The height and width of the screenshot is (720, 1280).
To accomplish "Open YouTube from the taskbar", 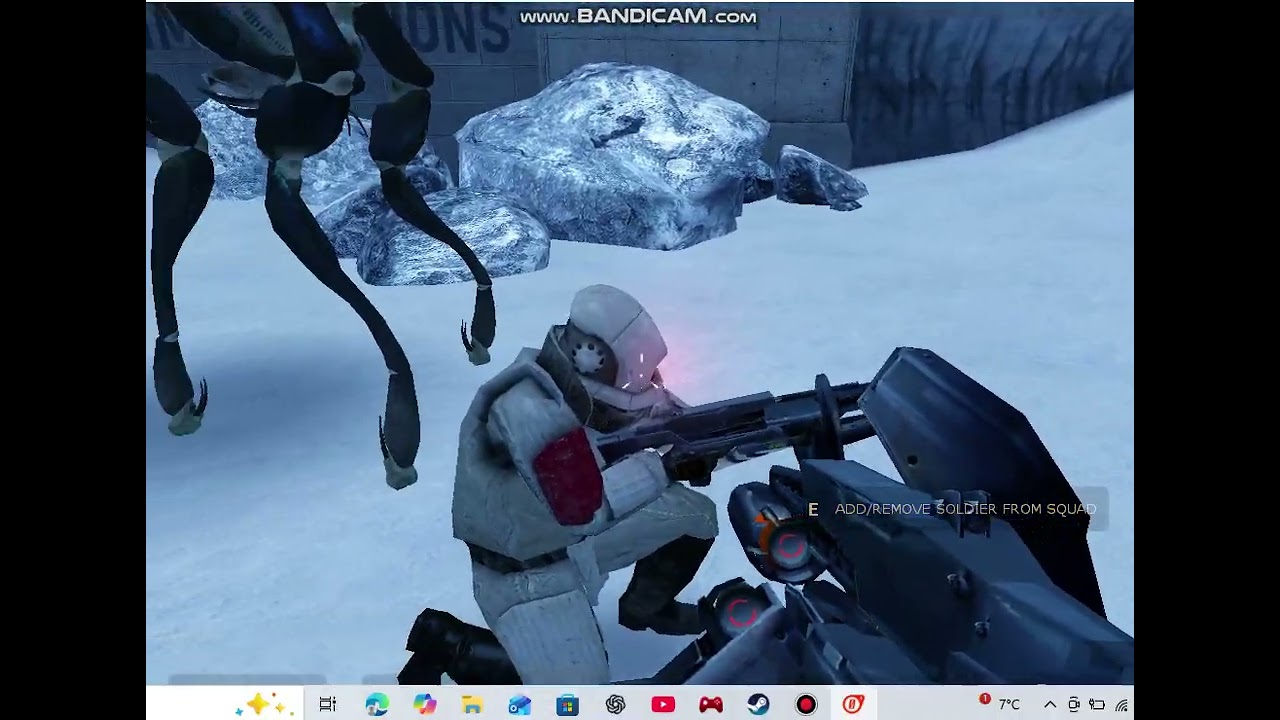I will 663,704.
